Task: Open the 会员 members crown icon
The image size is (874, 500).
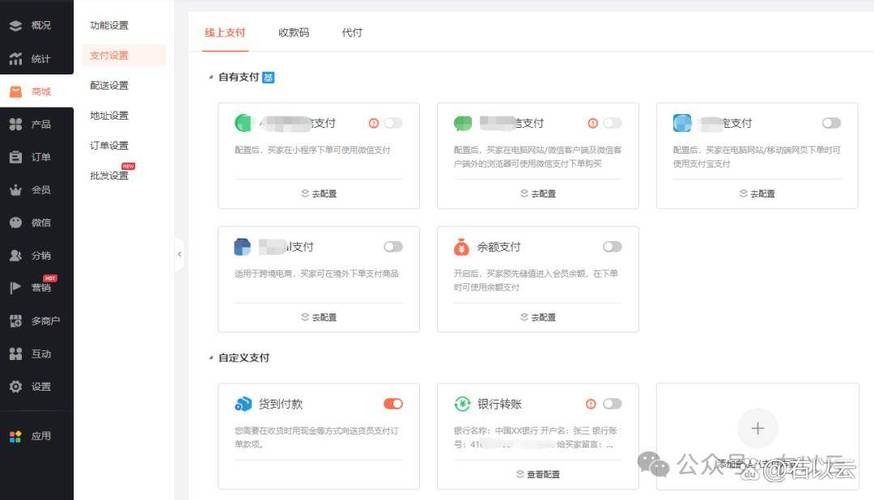Action: pos(16,190)
